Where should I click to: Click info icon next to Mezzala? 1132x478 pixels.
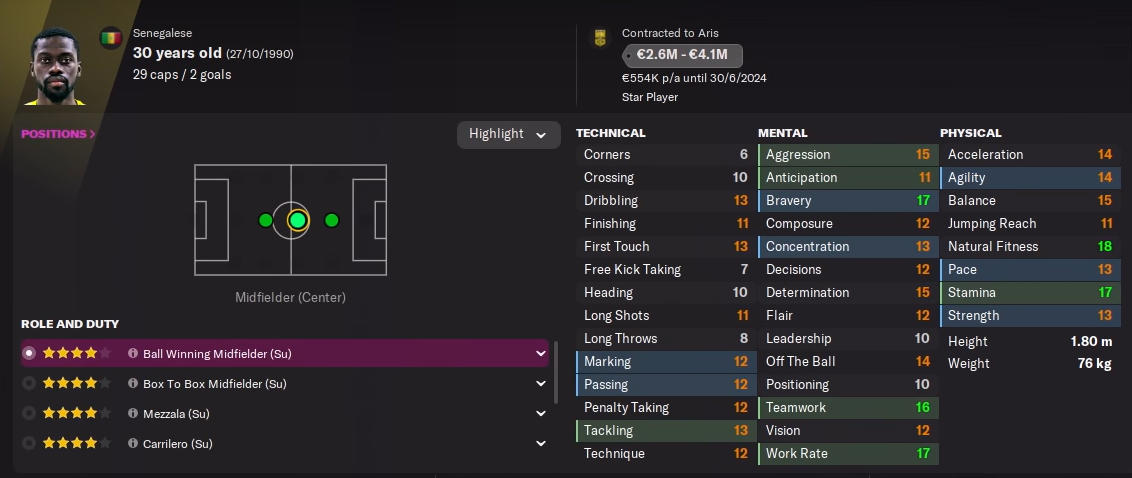[132, 414]
